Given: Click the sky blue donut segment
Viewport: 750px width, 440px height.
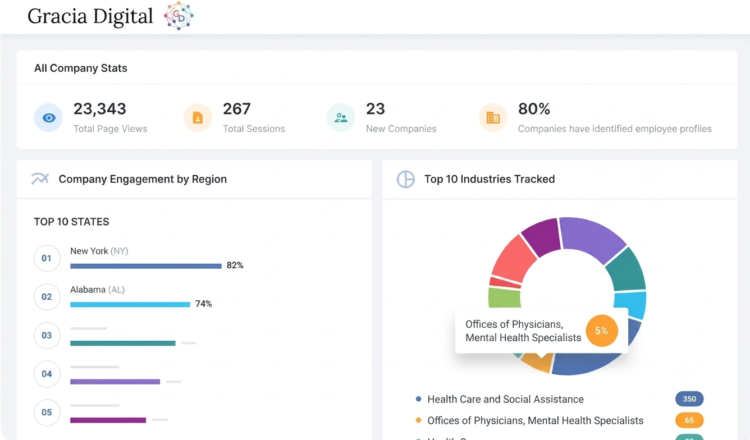Looking at the screenshot, I should [x=631, y=304].
